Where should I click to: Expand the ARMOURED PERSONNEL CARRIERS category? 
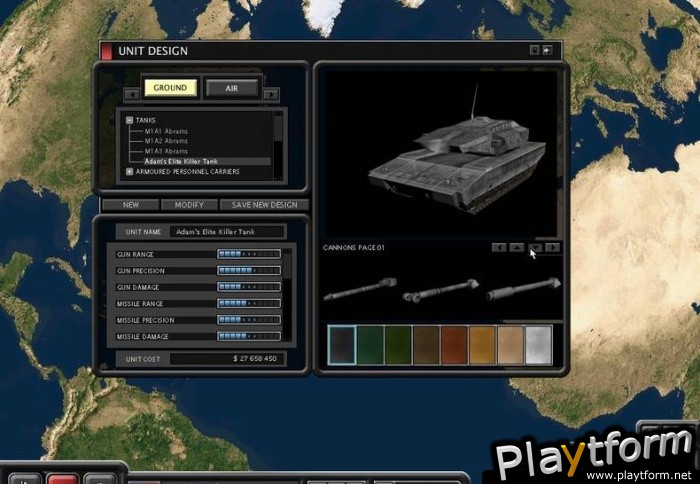[129, 171]
